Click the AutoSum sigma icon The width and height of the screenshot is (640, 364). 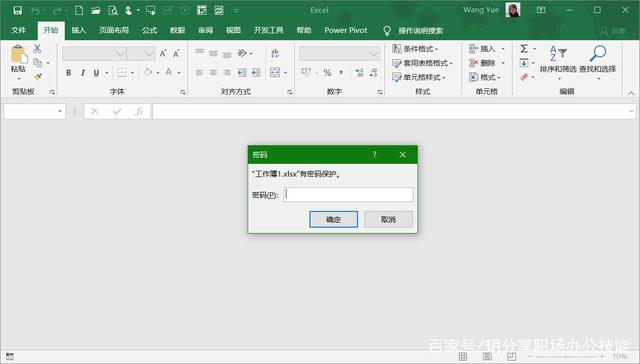pos(524,49)
